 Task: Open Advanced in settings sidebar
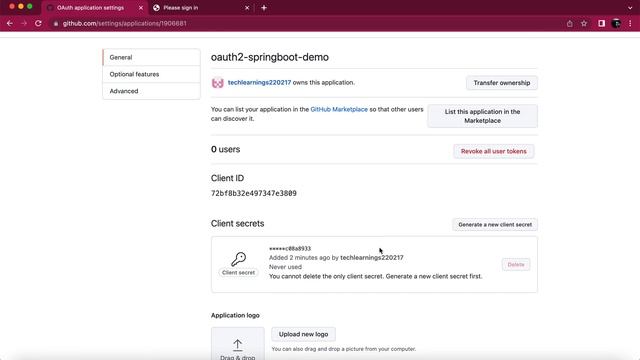tap(151, 91)
